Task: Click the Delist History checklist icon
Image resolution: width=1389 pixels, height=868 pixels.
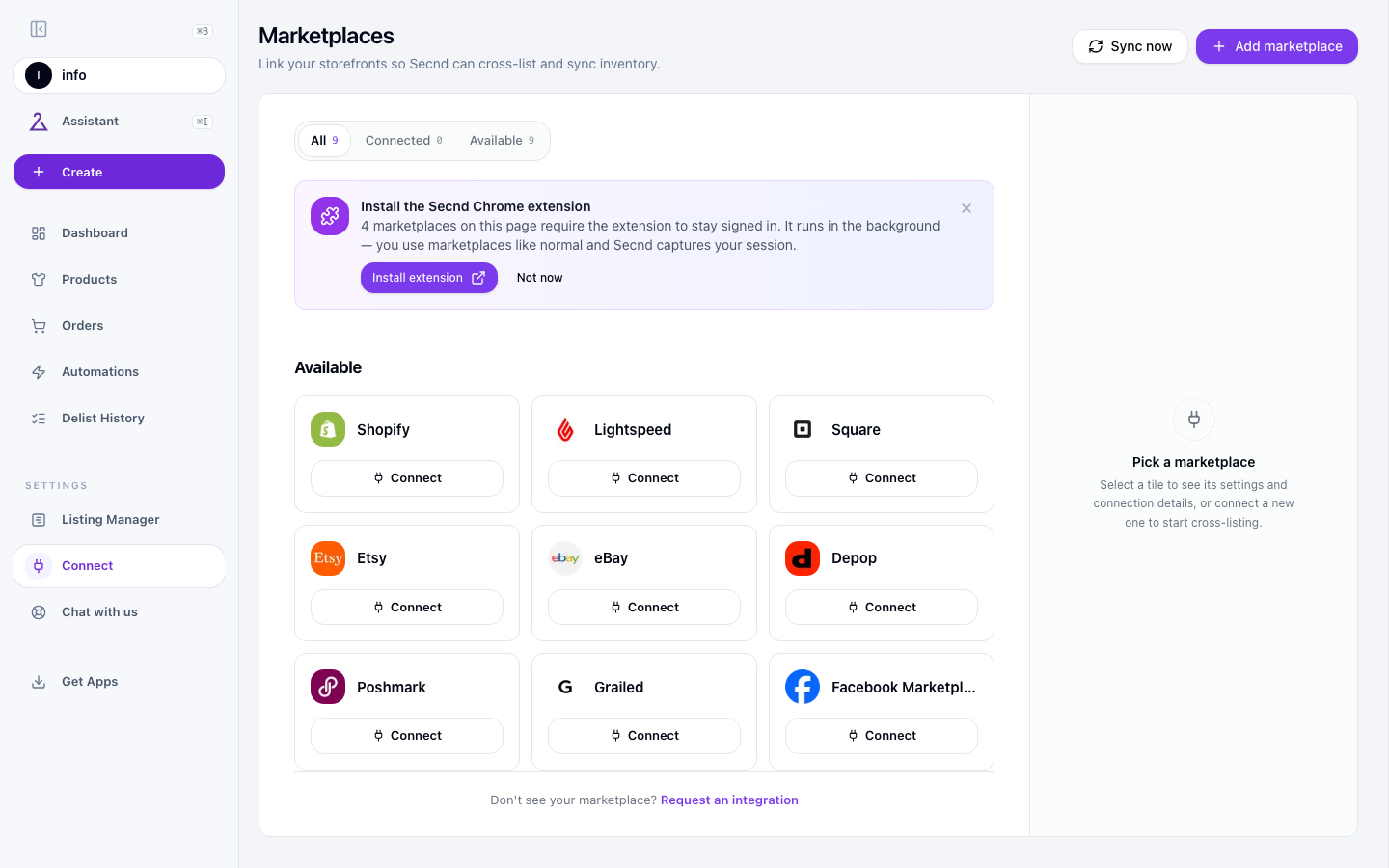Action: pyautogui.click(x=39, y=419)
